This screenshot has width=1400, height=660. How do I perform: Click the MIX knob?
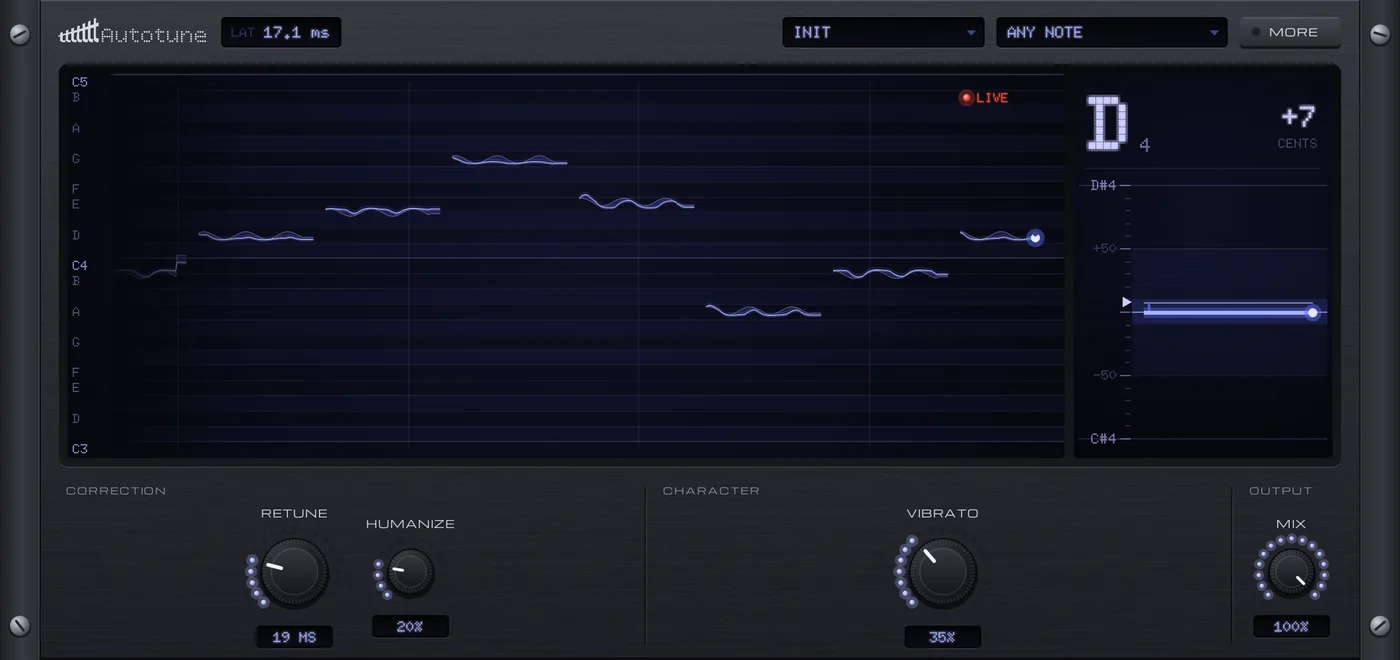pyautogui.click(x=1291, y=573)
